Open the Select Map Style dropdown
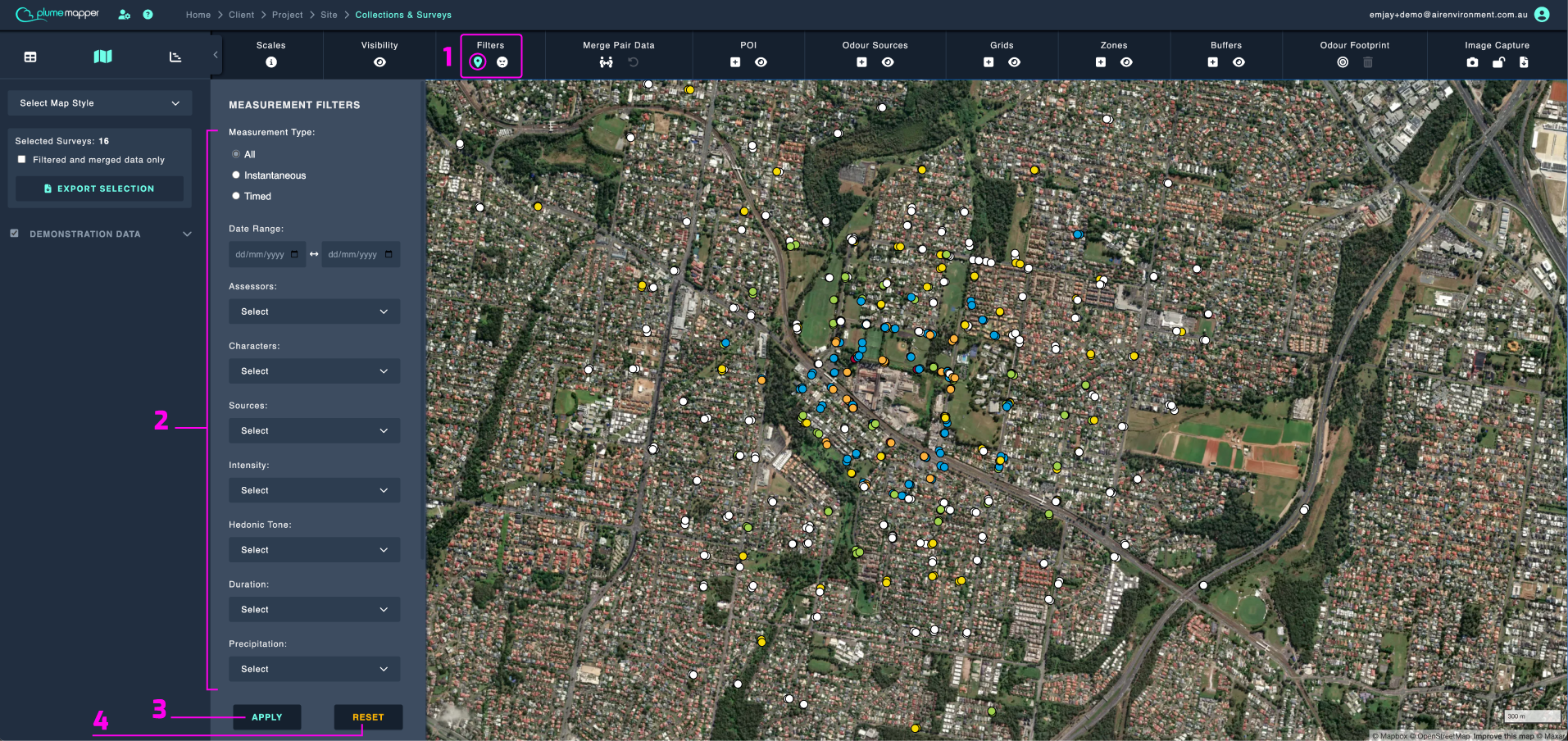 point(100,103)
